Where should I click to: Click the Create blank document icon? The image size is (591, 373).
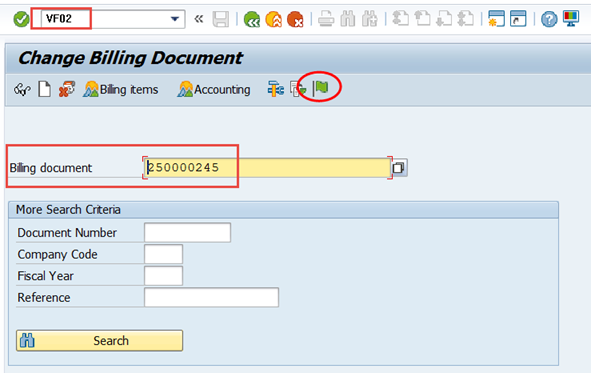pyautogui.click(x=44, y=89)
